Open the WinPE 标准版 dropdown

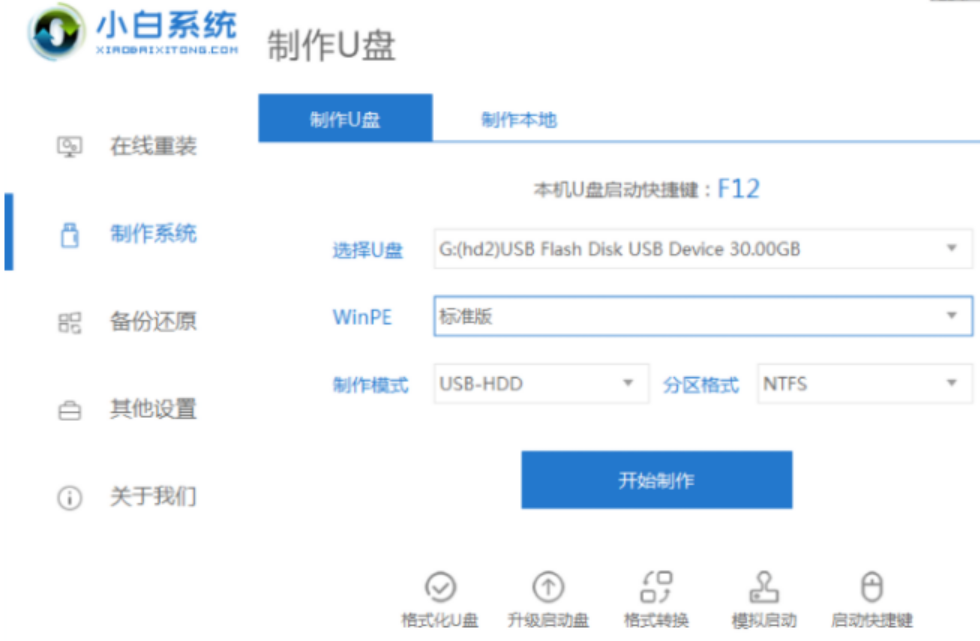point(703,316)
